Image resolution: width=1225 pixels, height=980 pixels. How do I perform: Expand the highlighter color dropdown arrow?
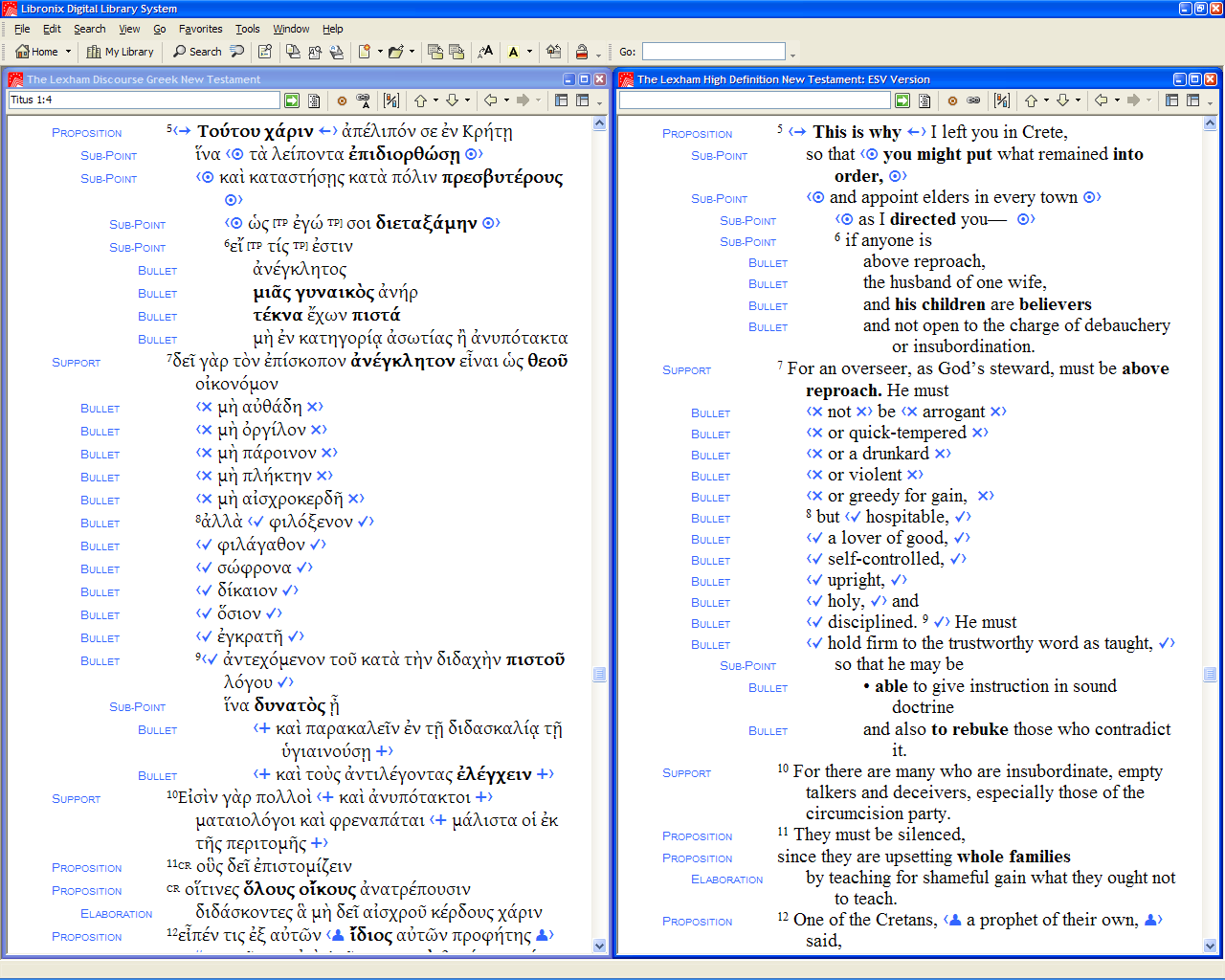(529, 52)
